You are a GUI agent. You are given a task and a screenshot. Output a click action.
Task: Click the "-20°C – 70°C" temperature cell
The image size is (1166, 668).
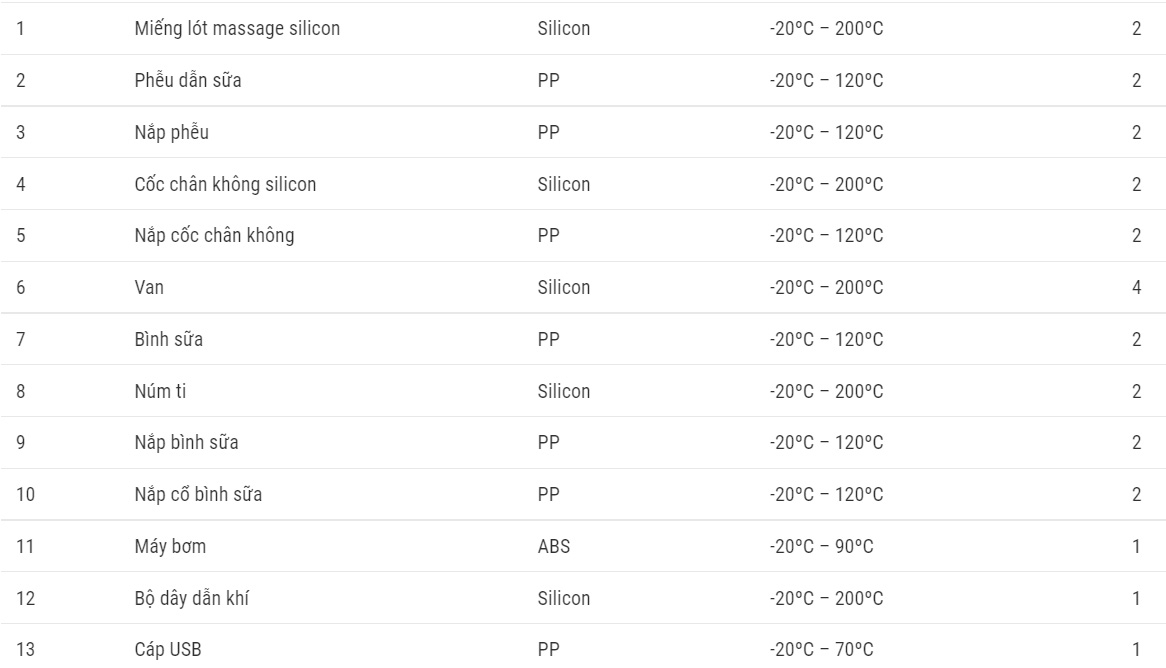point(822,650)
